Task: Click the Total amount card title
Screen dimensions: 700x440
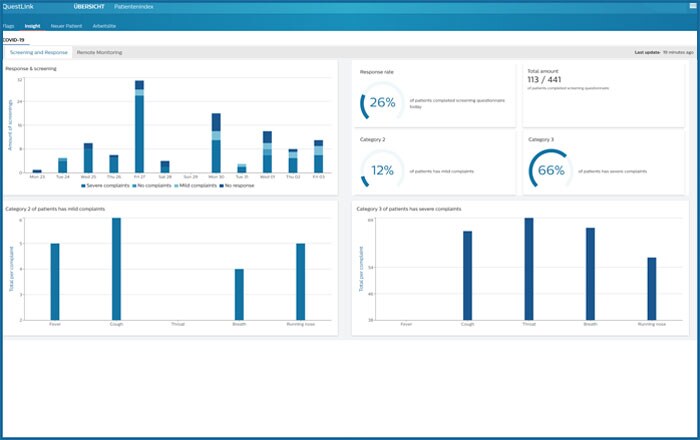Action: point(543,71)
